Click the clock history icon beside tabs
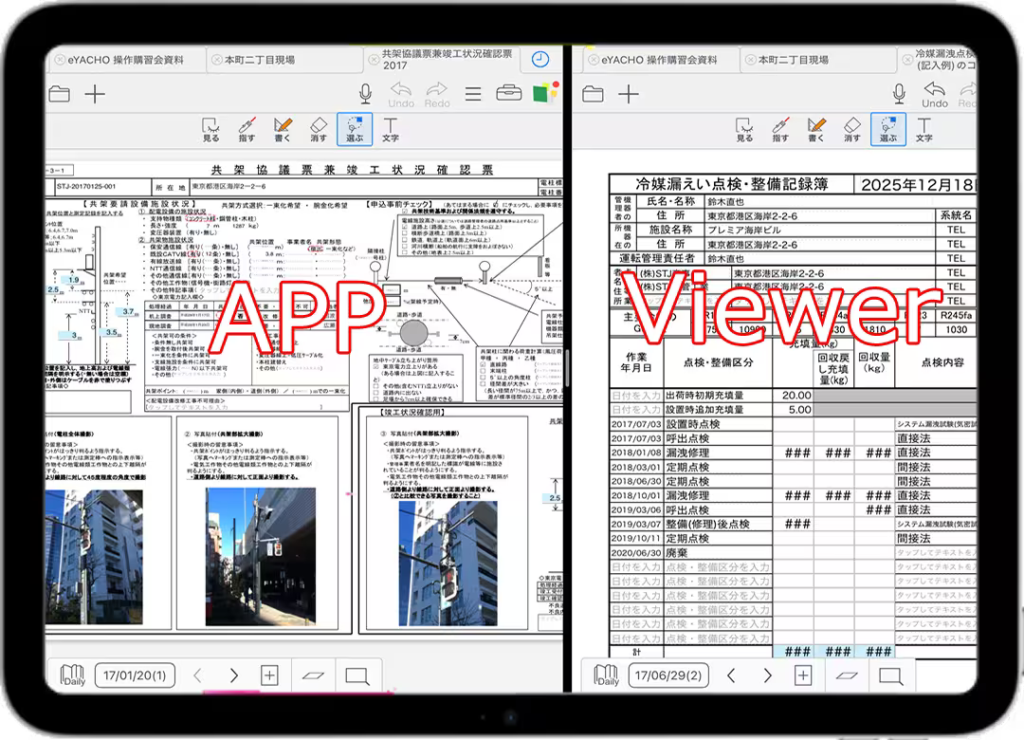The image size is (1024, 740). point(540,60)
